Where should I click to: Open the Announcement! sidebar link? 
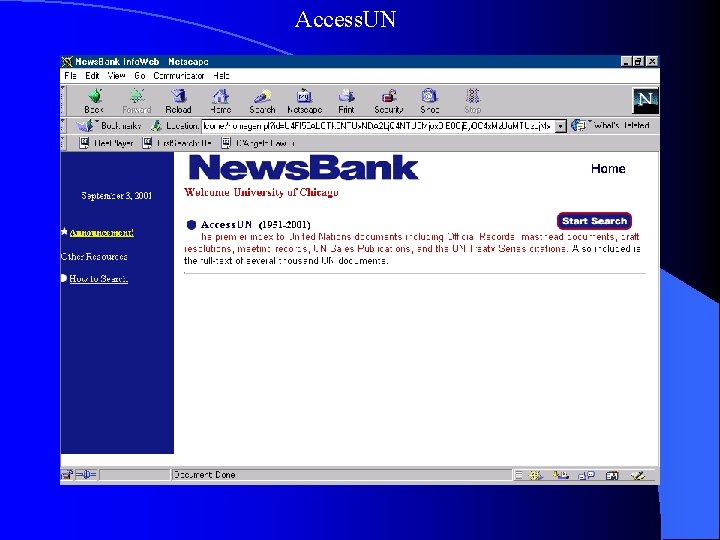pyautogui.click(x=101, y=233)
